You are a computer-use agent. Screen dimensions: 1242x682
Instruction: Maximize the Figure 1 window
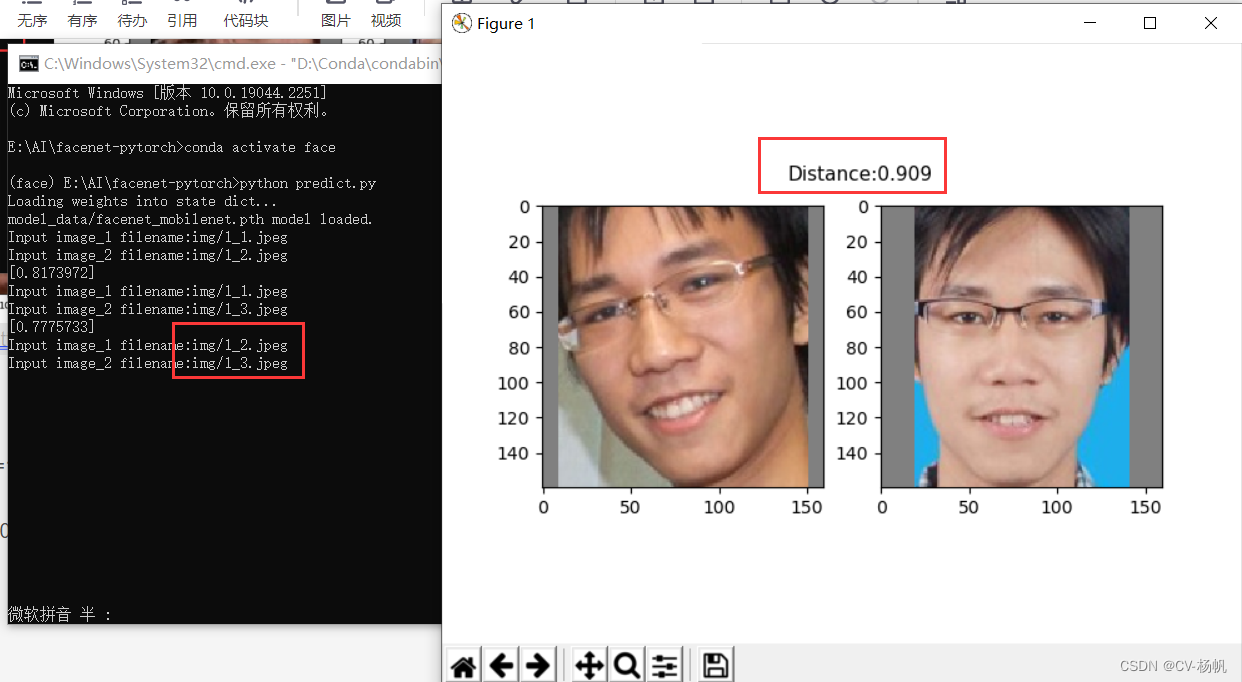pyautogui.click(x=1150, y=23)
